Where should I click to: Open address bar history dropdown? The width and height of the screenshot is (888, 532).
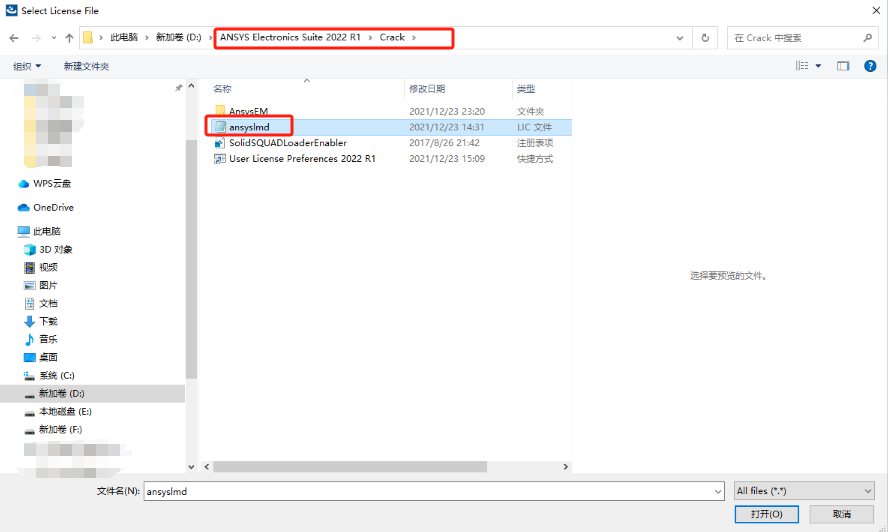pos(680,38)
